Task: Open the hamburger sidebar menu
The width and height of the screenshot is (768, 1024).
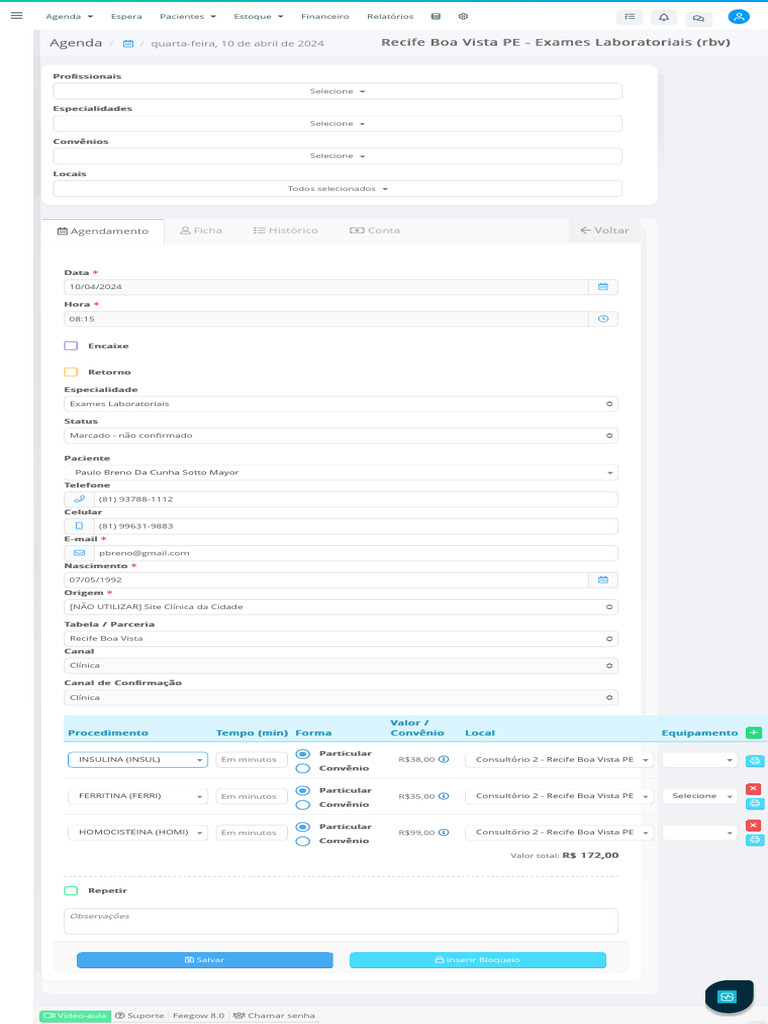Action: (x=16, y=15)
